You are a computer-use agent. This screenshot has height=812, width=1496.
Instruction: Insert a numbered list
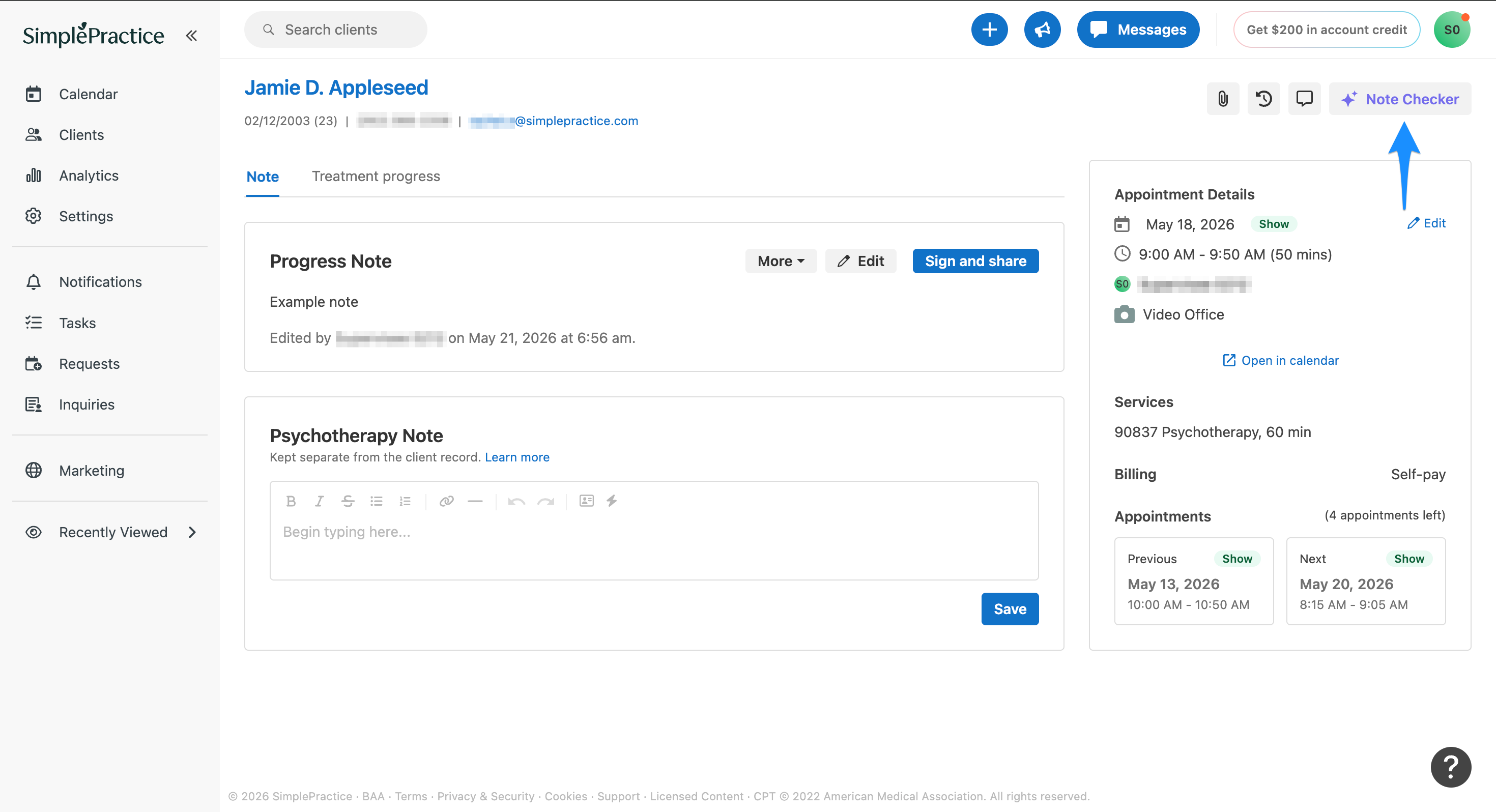coord(405,501)
